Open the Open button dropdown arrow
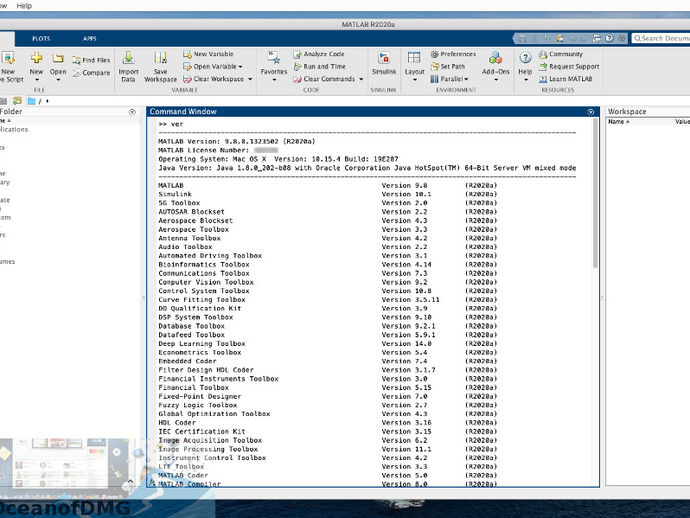690x518 pixels. [x=58, y=80]
